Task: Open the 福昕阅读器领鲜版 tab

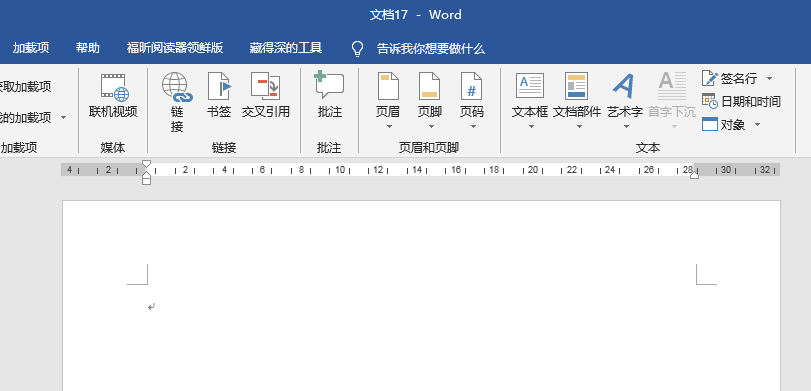Action: tap(175, 48)
